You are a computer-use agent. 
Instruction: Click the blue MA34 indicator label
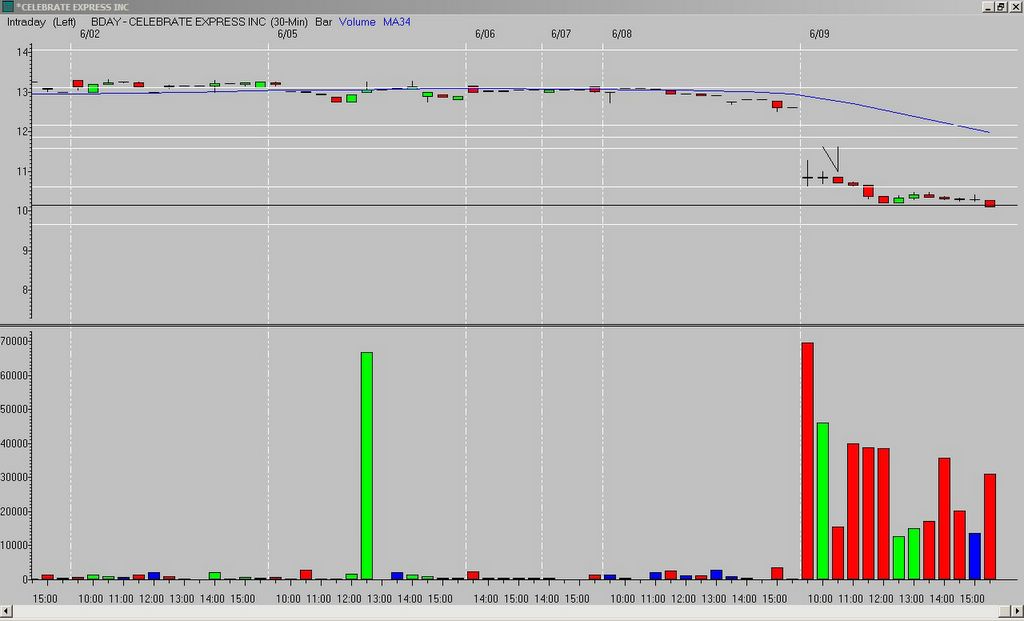click(x=396, y=22)
